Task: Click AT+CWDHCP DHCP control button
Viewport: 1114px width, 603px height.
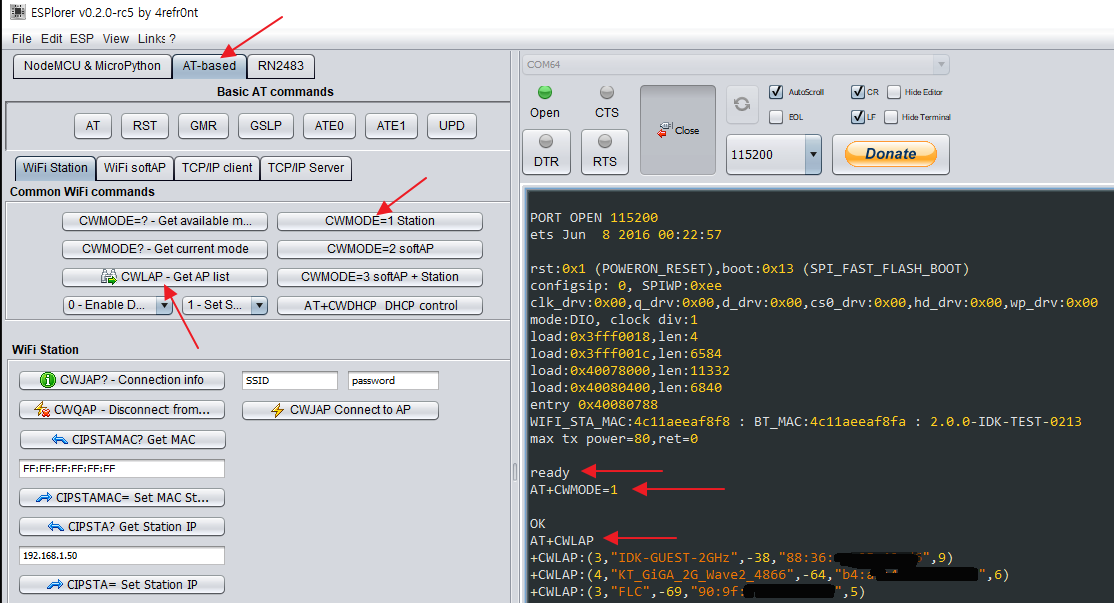Action: tap(380, 306)
